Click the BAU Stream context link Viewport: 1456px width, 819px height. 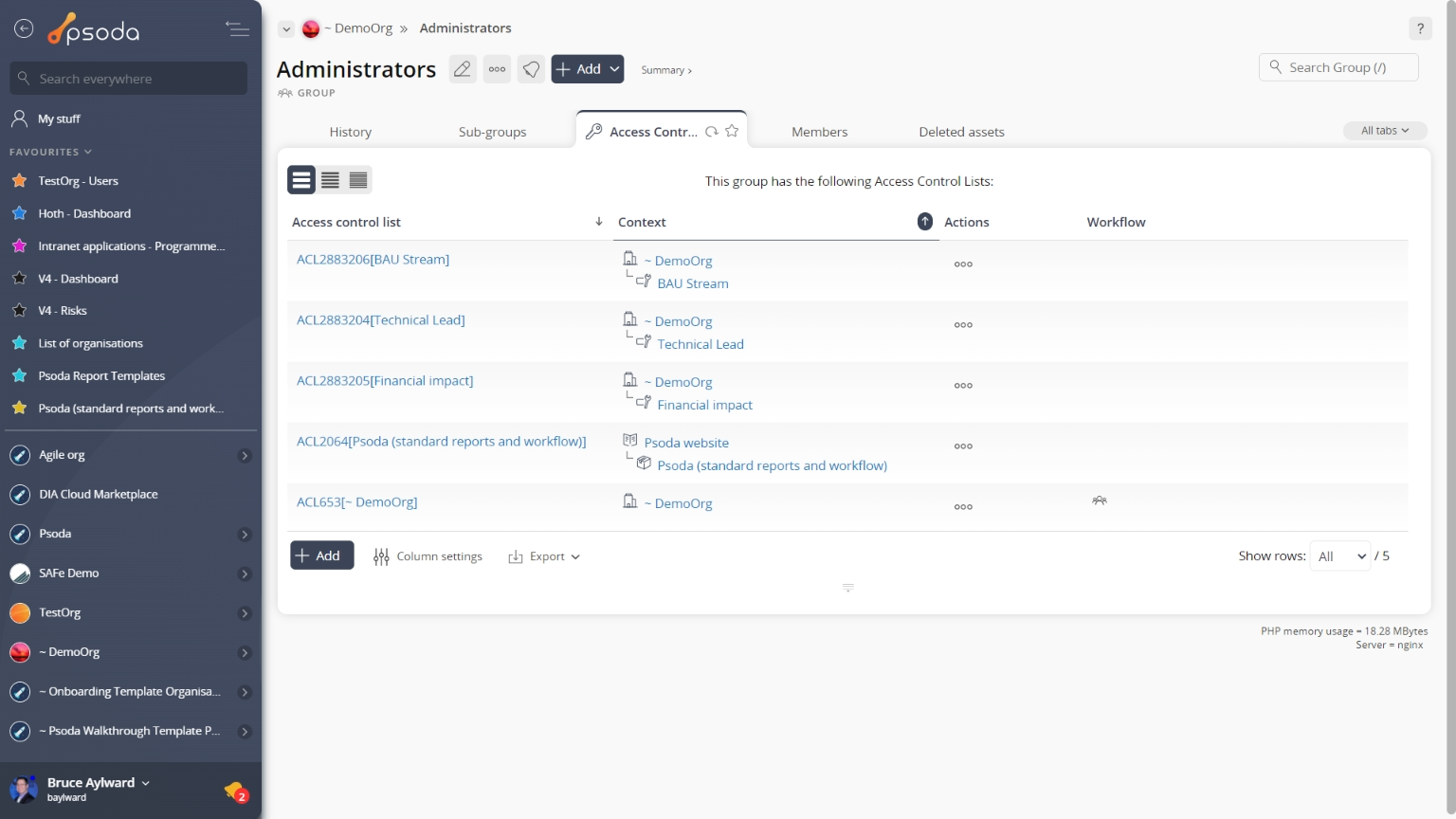693,283
